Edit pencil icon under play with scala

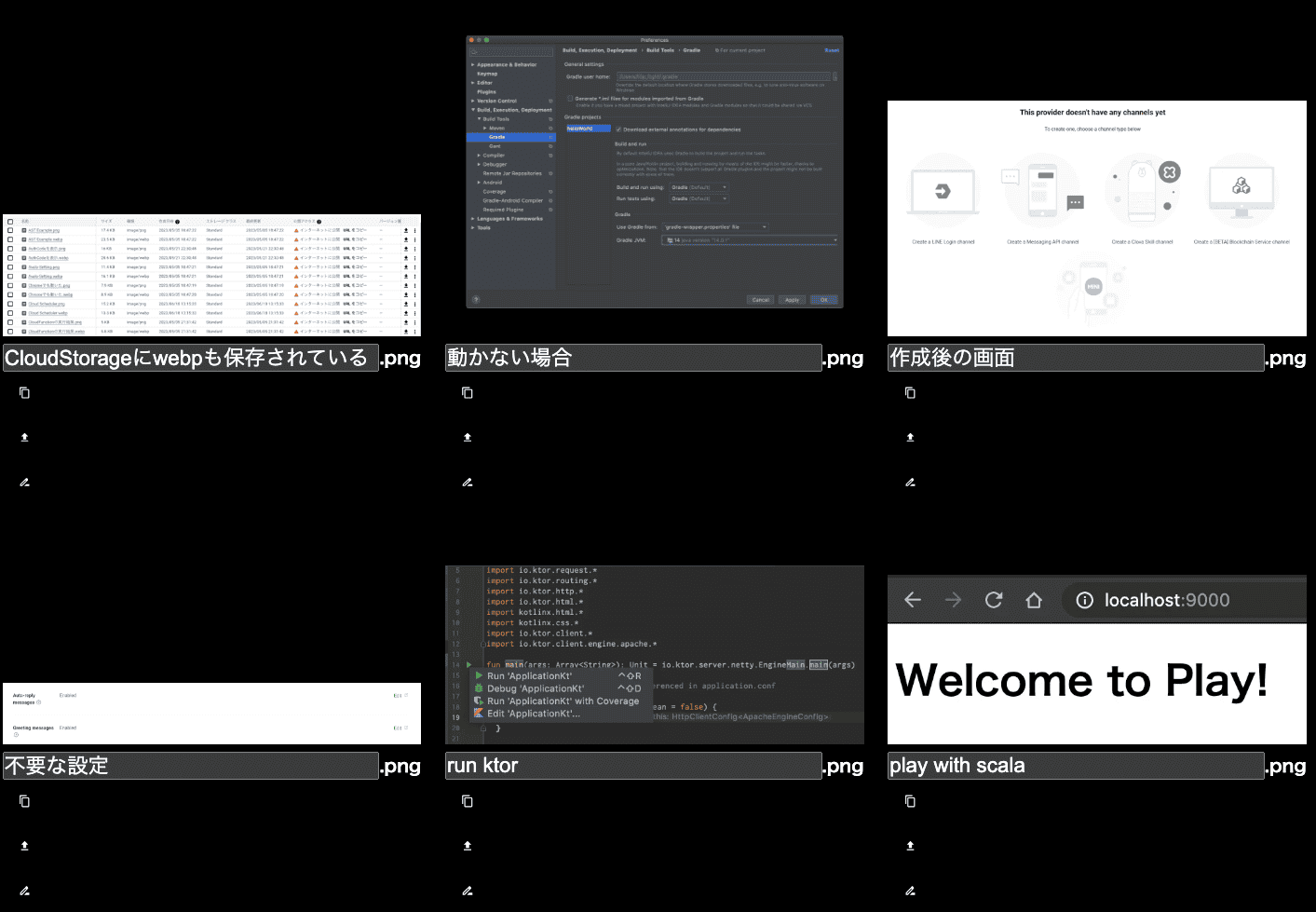point(910,891)
